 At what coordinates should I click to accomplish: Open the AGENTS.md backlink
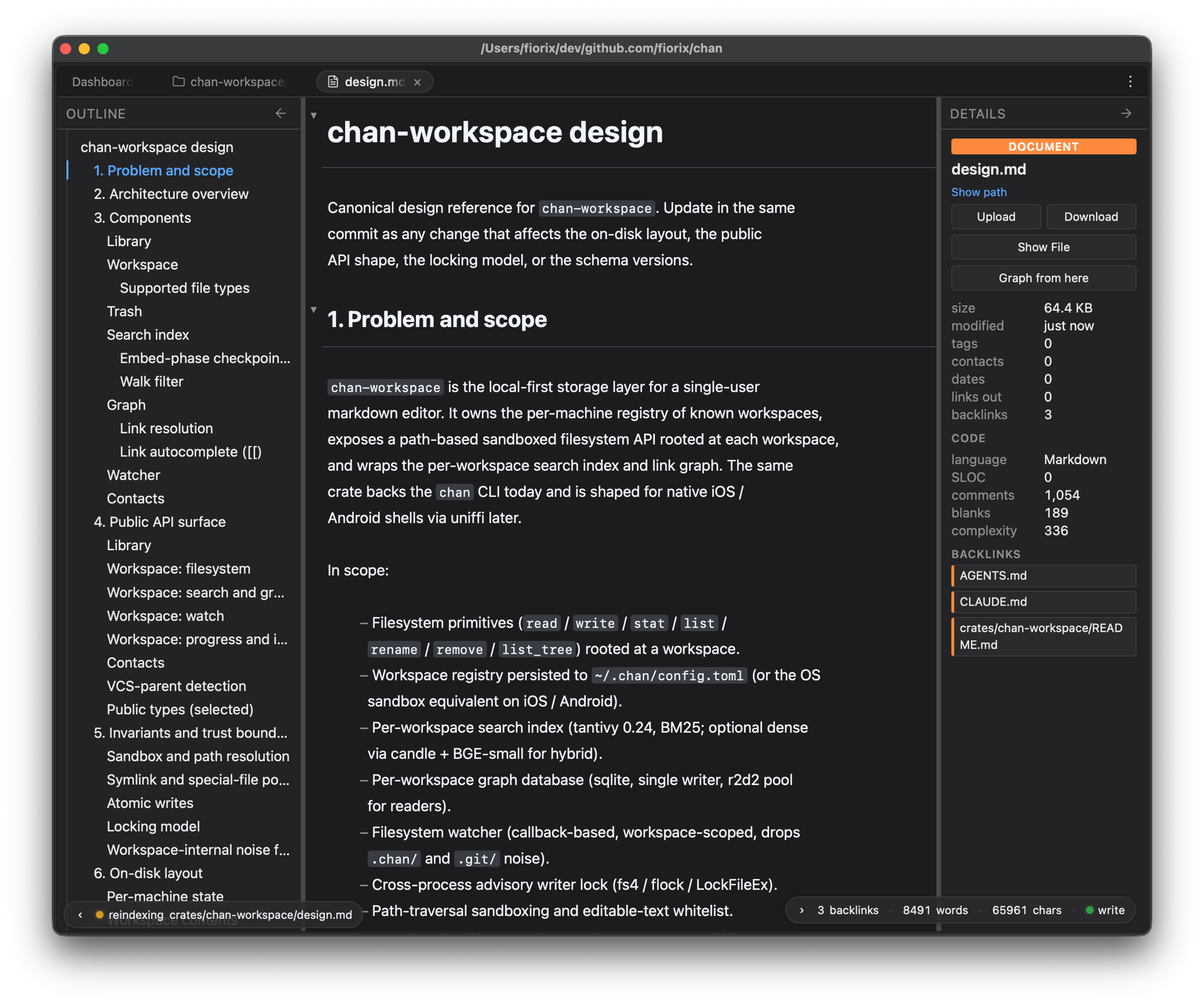click(1043, 576)
